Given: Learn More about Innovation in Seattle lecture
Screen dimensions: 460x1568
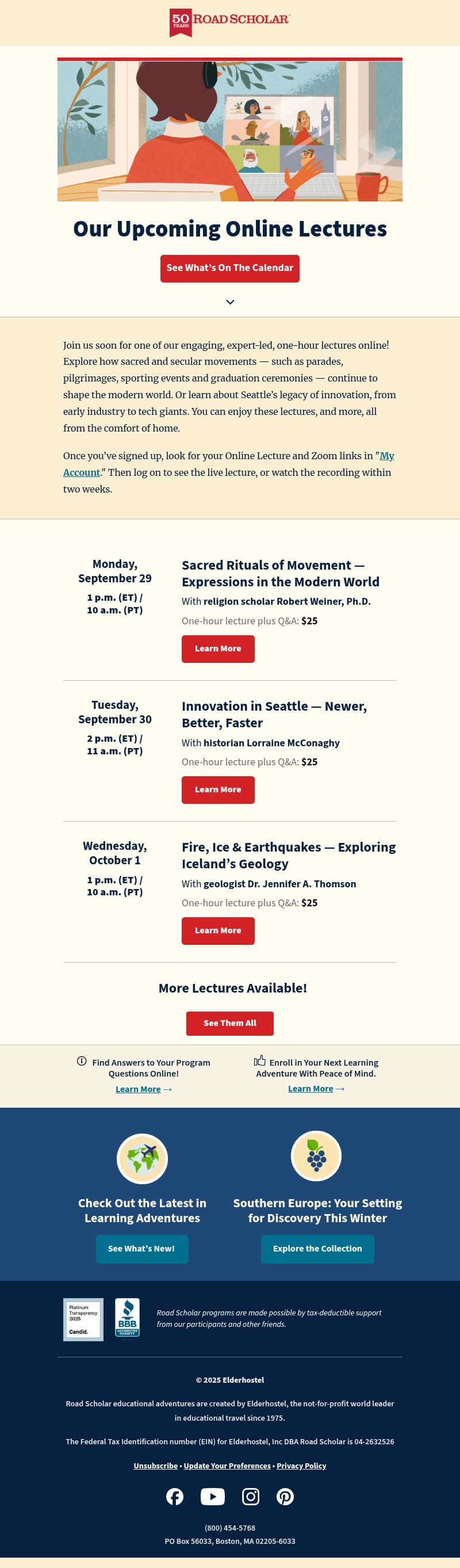Looking at the screenshot, I should pos(218,789).
